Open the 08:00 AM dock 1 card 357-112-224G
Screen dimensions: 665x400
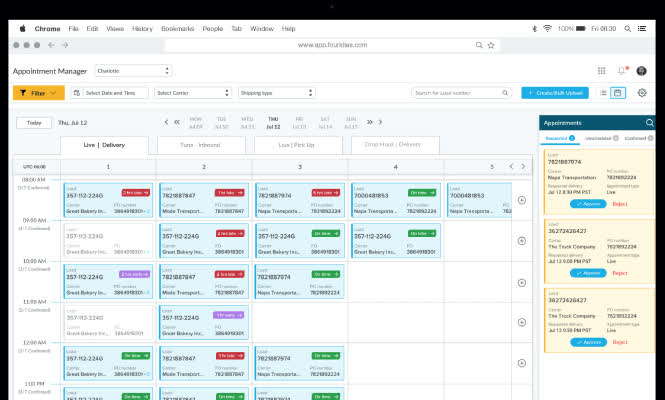point(108,201)
